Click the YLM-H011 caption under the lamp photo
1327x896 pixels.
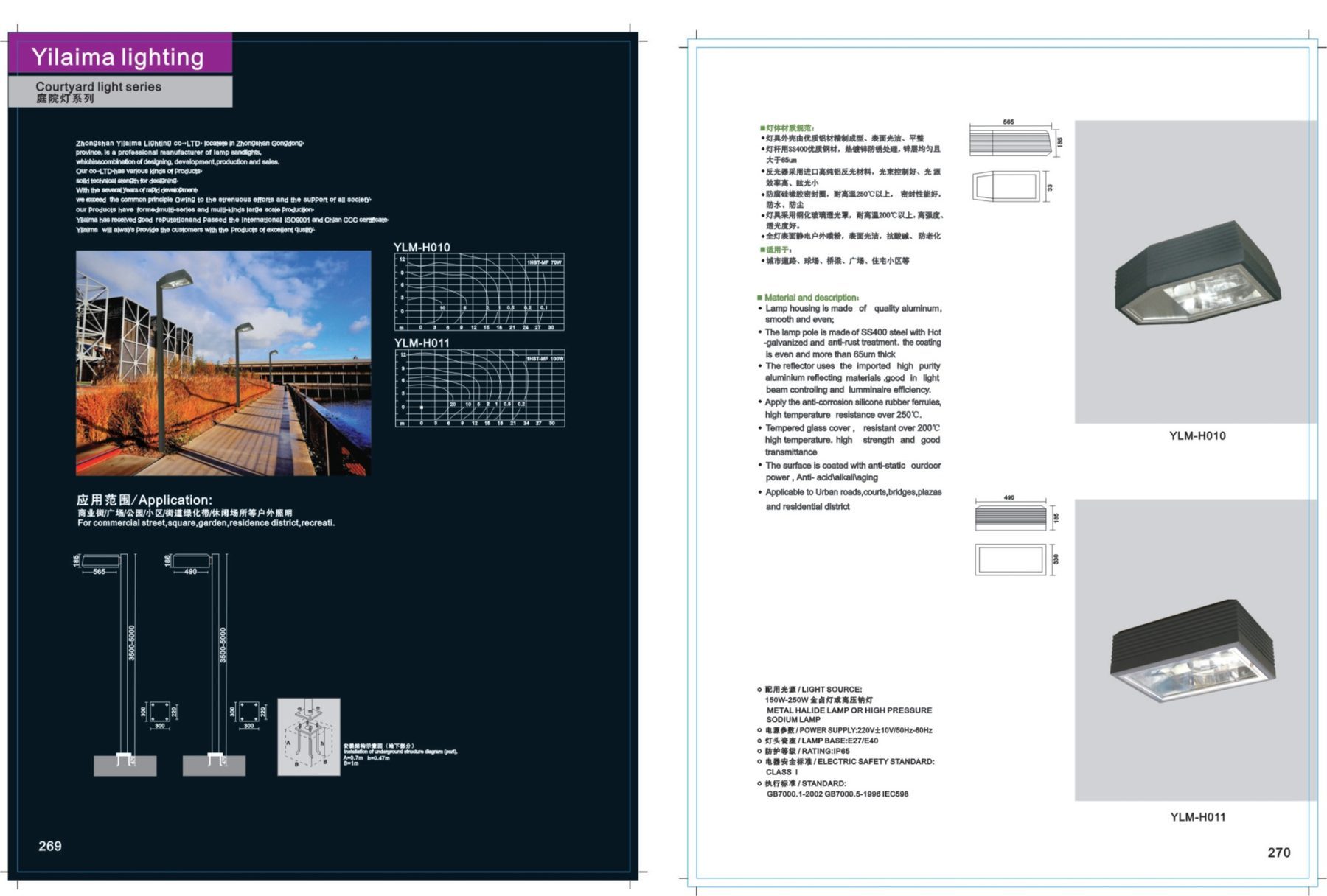[1198, 816]
